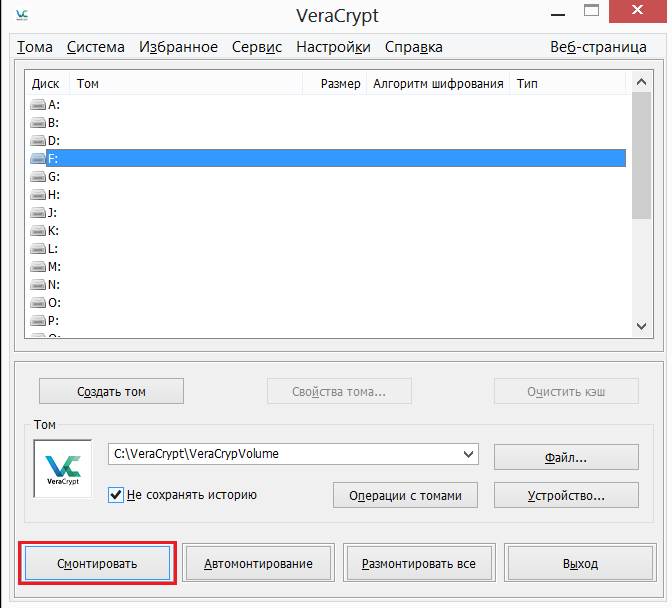Click the Том column header
This screenshot has height=608, width=672.
click(186, 84)
